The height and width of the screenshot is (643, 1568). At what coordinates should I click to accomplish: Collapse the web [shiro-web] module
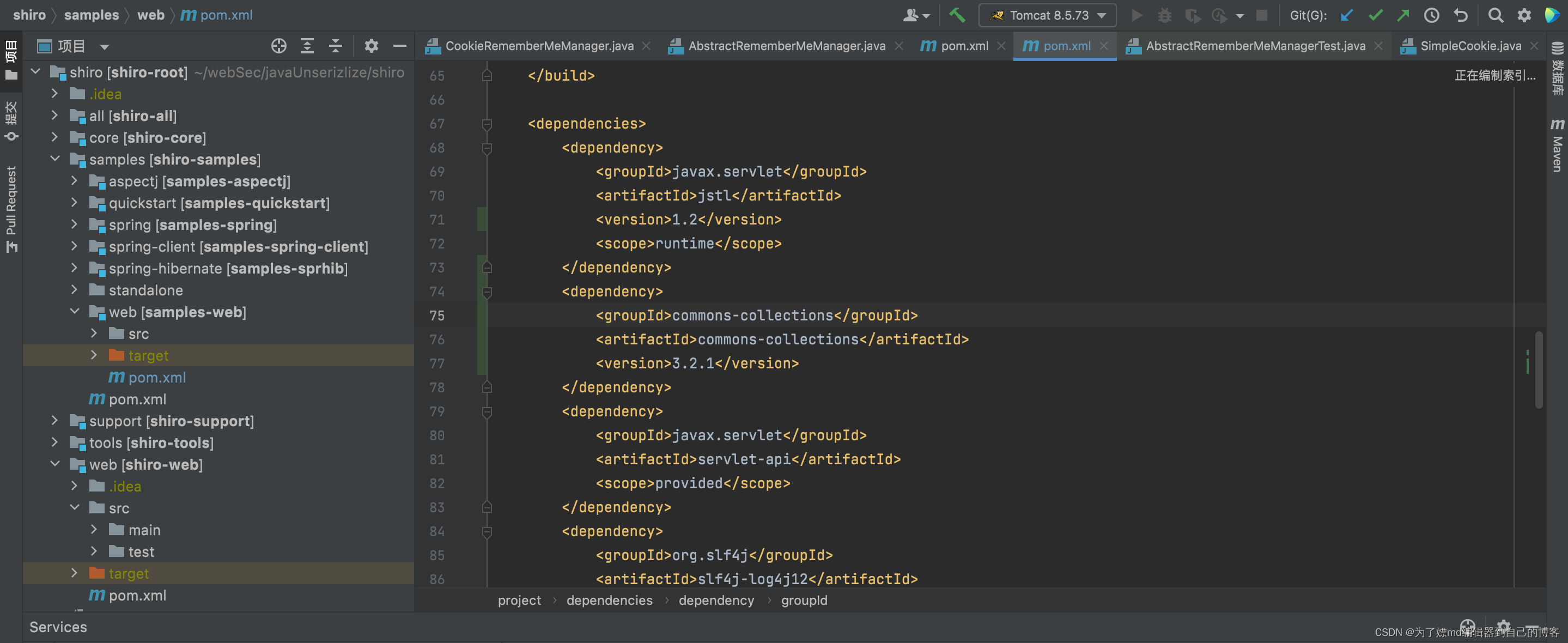point(55,464)
